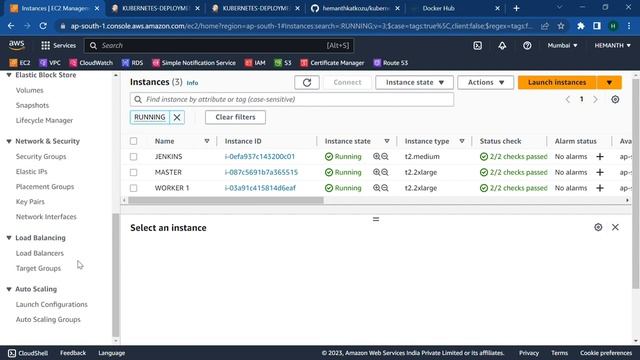Remove the RUNNING filter chip
Screen dimensions: 640x360
pos(177,117)
